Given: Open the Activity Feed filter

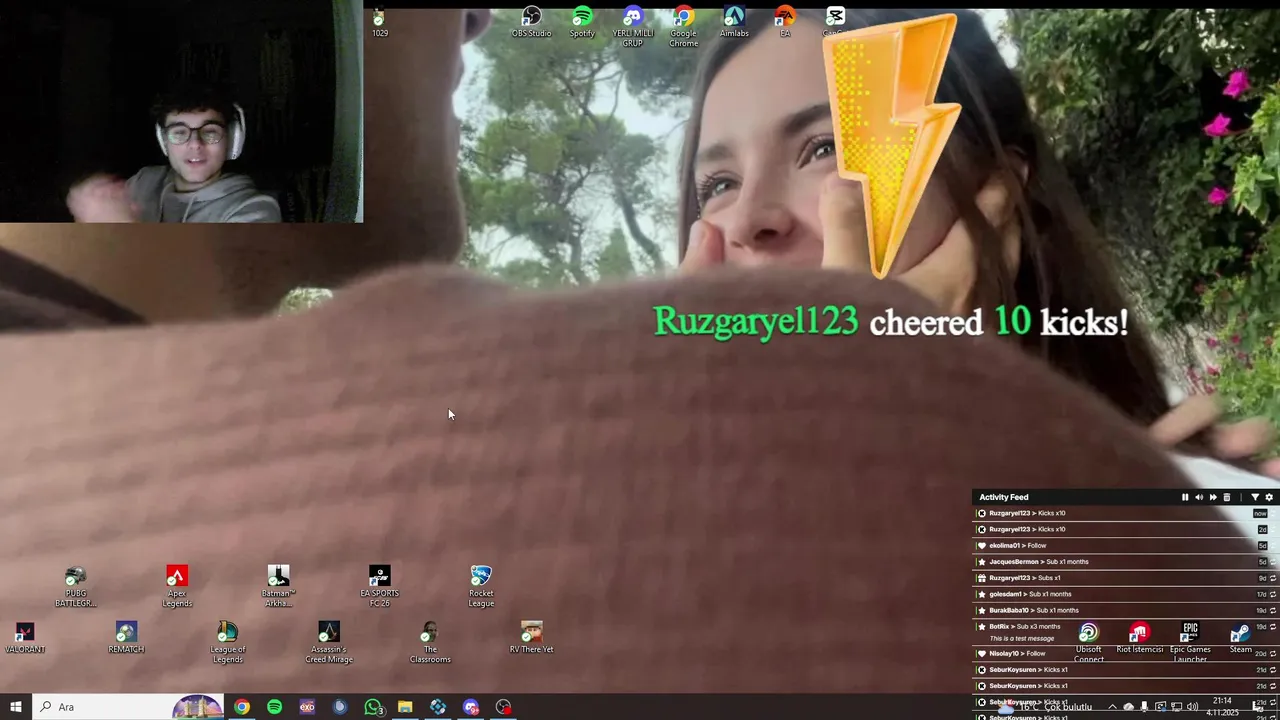Looking at the screenshot, I should click(1255, 497).
